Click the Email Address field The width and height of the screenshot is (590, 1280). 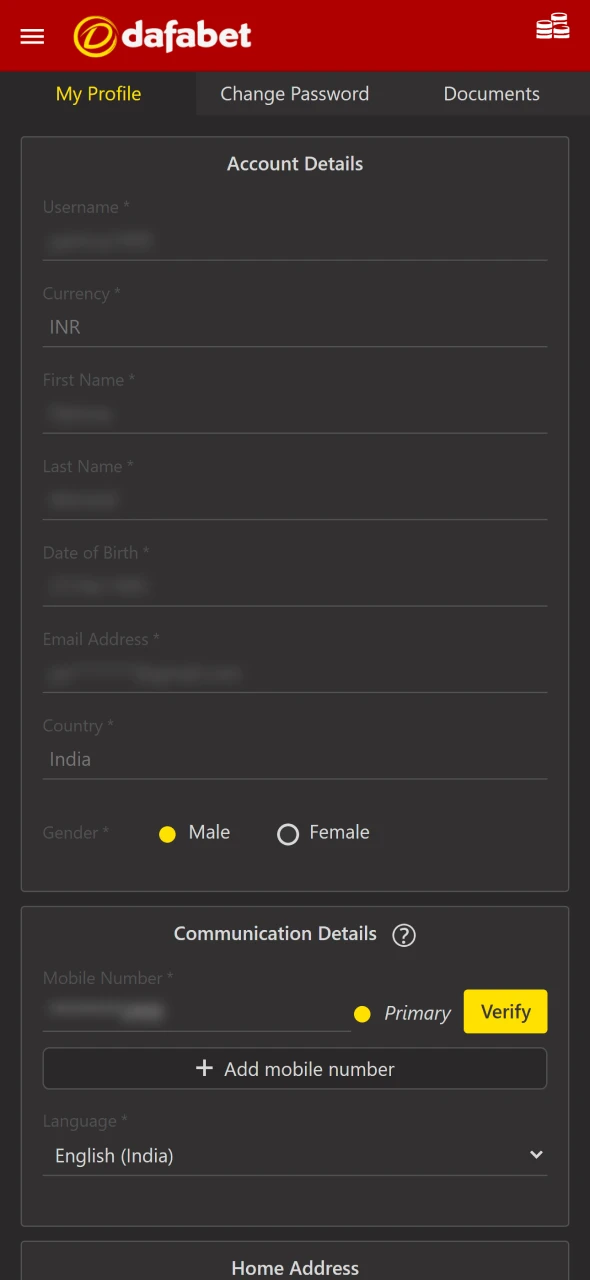(x=295, y=673)
